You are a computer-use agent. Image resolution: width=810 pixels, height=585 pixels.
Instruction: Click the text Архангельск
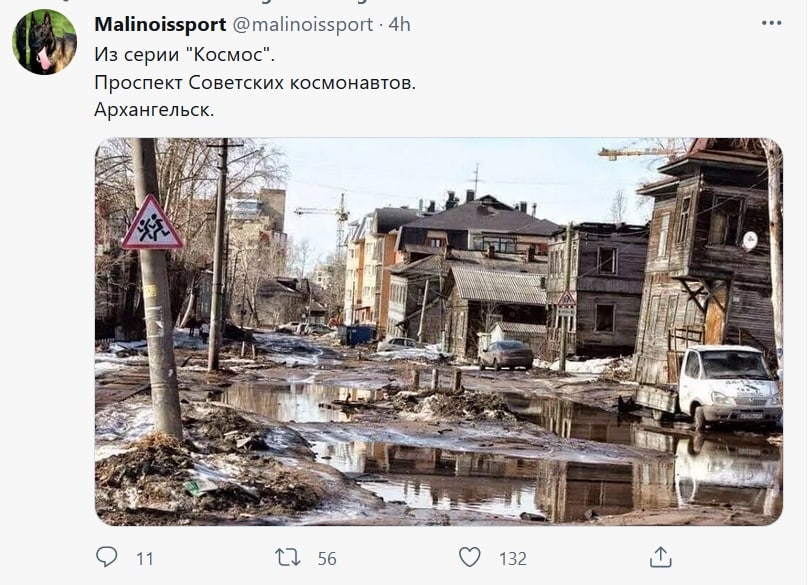coord(154,110)
